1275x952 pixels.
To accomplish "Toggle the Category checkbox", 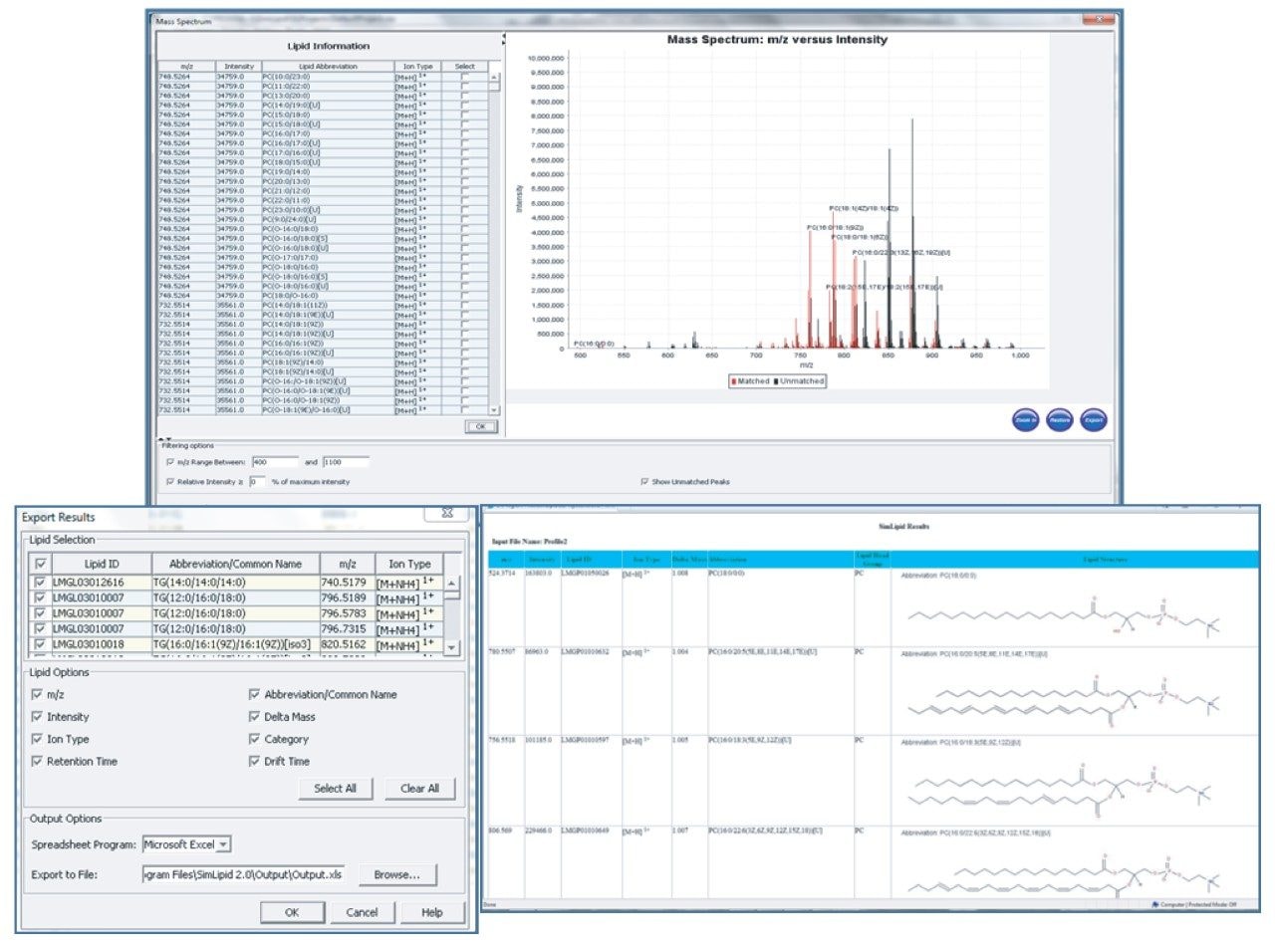I will pos(254,739).
